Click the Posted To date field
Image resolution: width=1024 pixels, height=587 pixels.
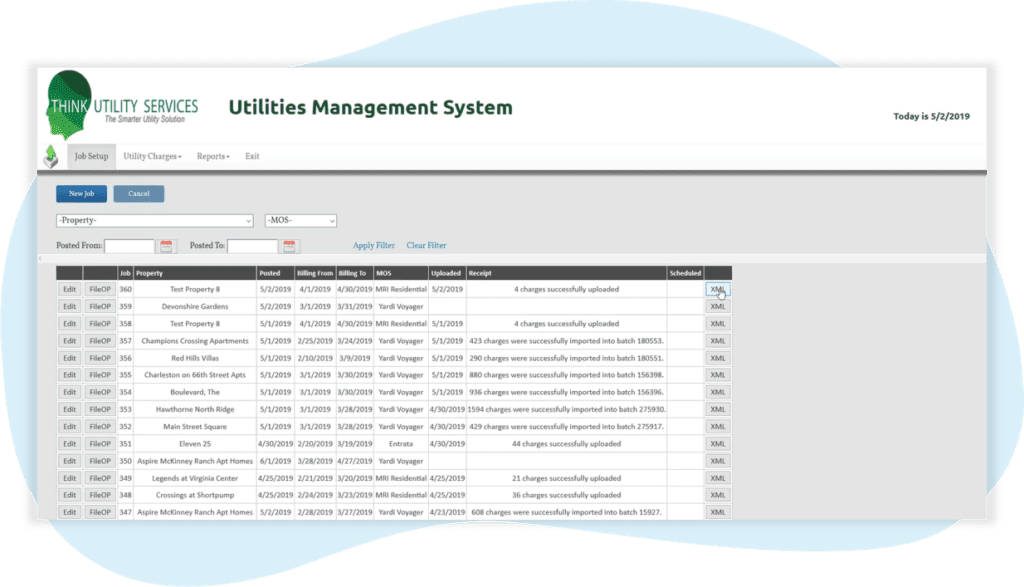[252, 246]
